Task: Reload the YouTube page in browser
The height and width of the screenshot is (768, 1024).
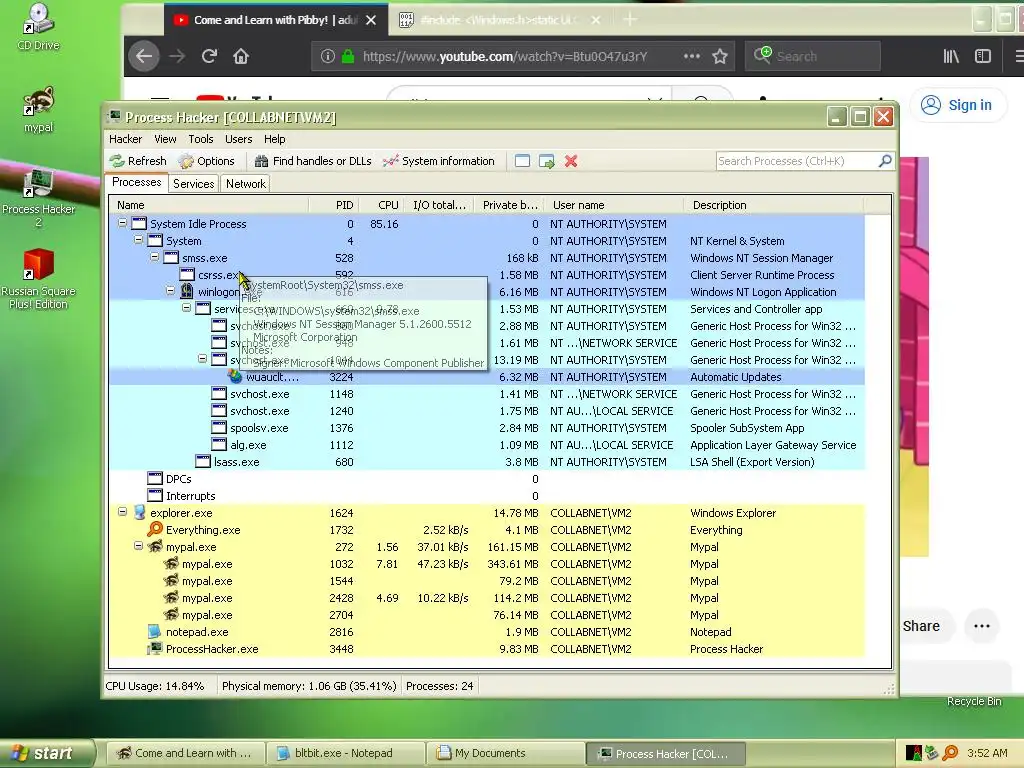Action: [x=209, y=56]
